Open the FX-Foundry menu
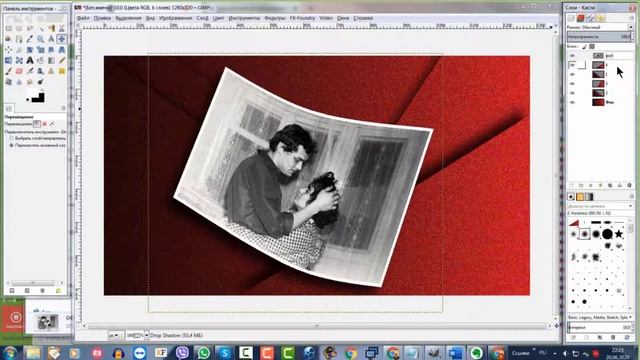The height and width of the screenshot is (360, 640). pos(302,18)
